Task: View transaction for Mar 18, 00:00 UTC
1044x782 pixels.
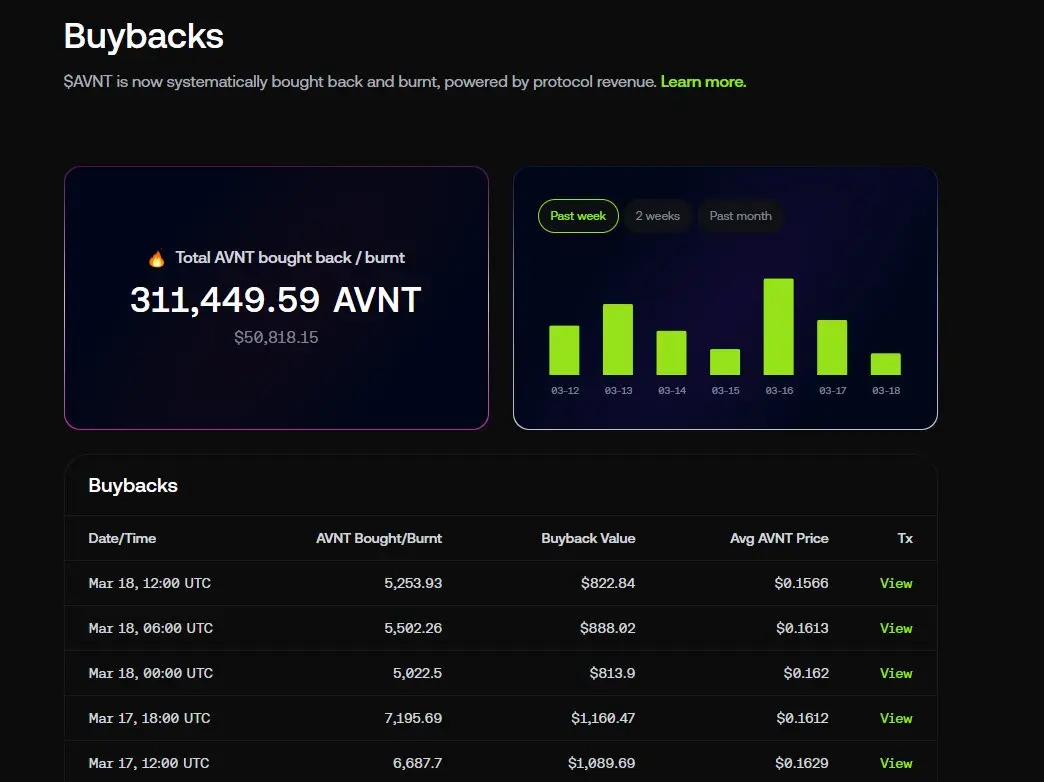Action: 896,673
